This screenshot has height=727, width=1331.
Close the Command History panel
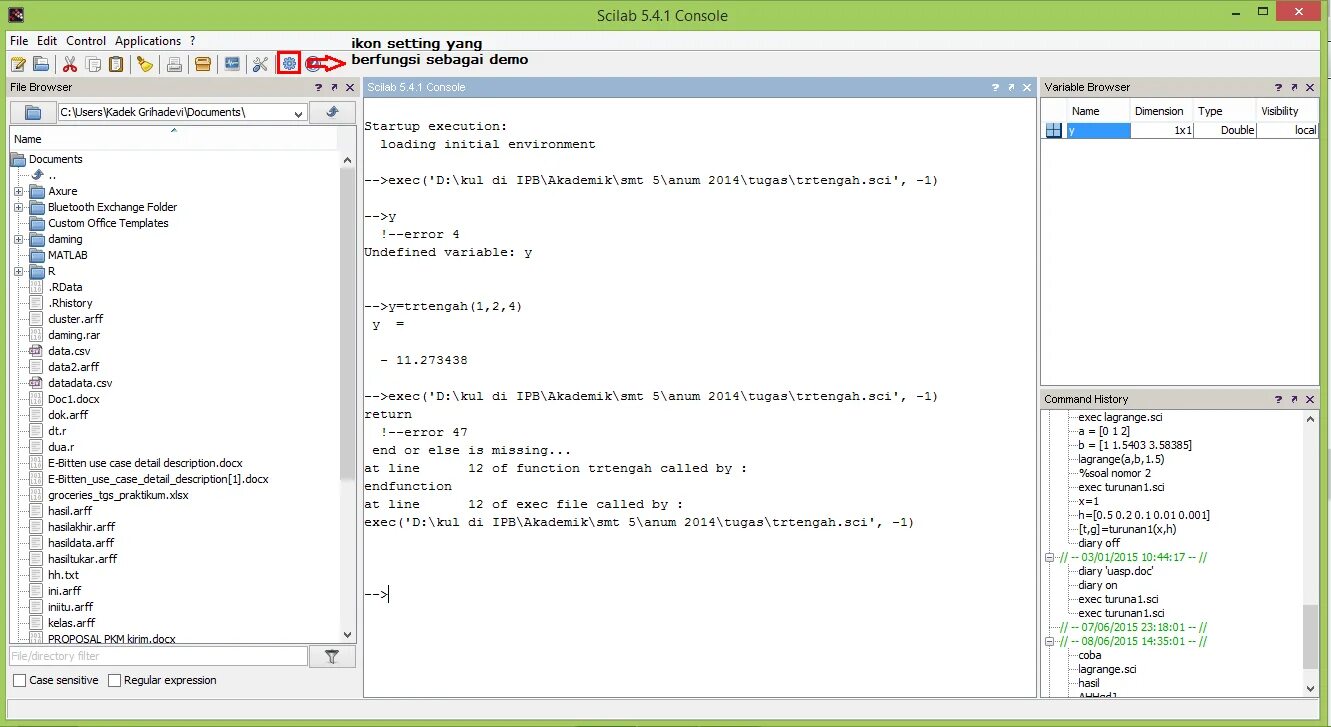1310,399
